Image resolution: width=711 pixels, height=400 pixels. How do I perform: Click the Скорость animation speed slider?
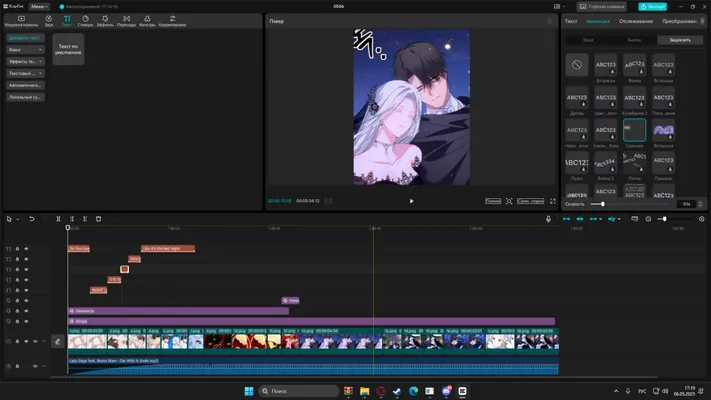point(632,204)
